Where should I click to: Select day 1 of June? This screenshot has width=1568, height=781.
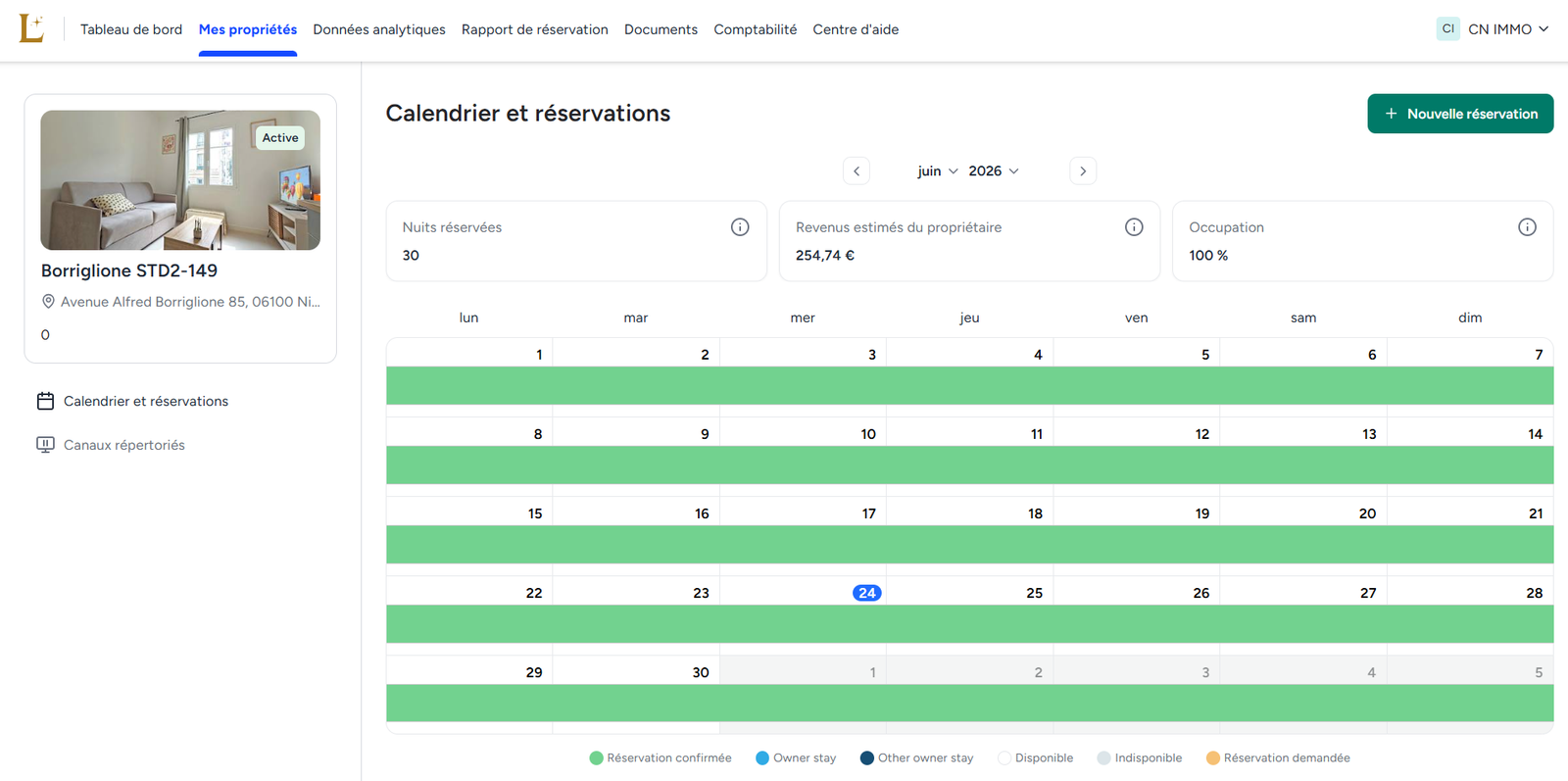(539, 355)
